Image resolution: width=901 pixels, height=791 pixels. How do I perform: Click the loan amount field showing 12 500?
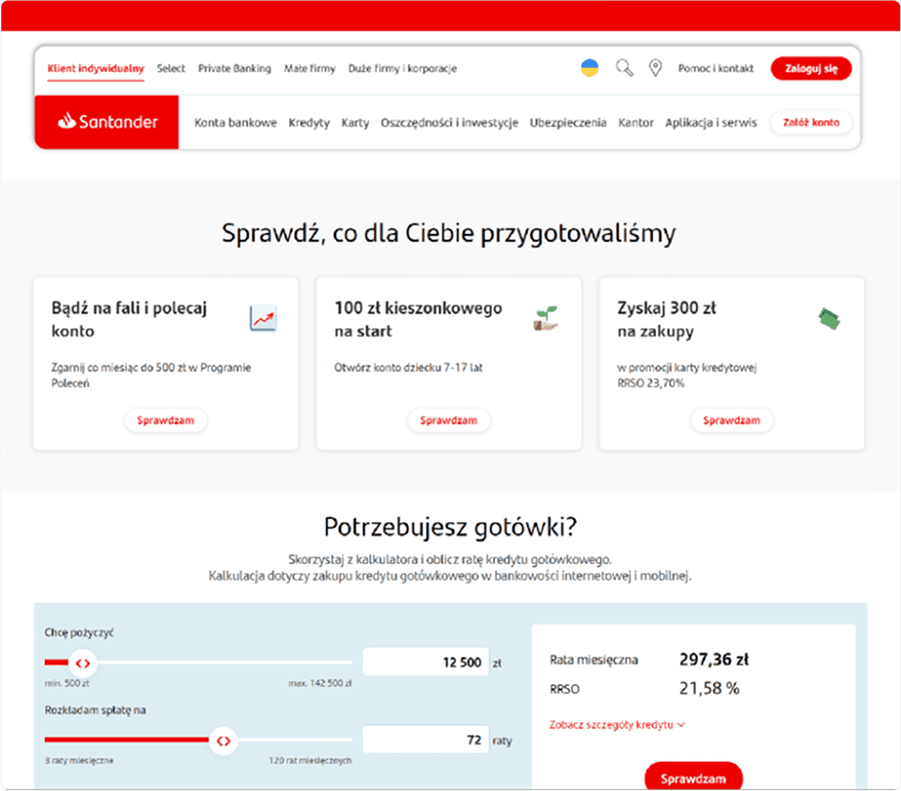click(426, 662)
